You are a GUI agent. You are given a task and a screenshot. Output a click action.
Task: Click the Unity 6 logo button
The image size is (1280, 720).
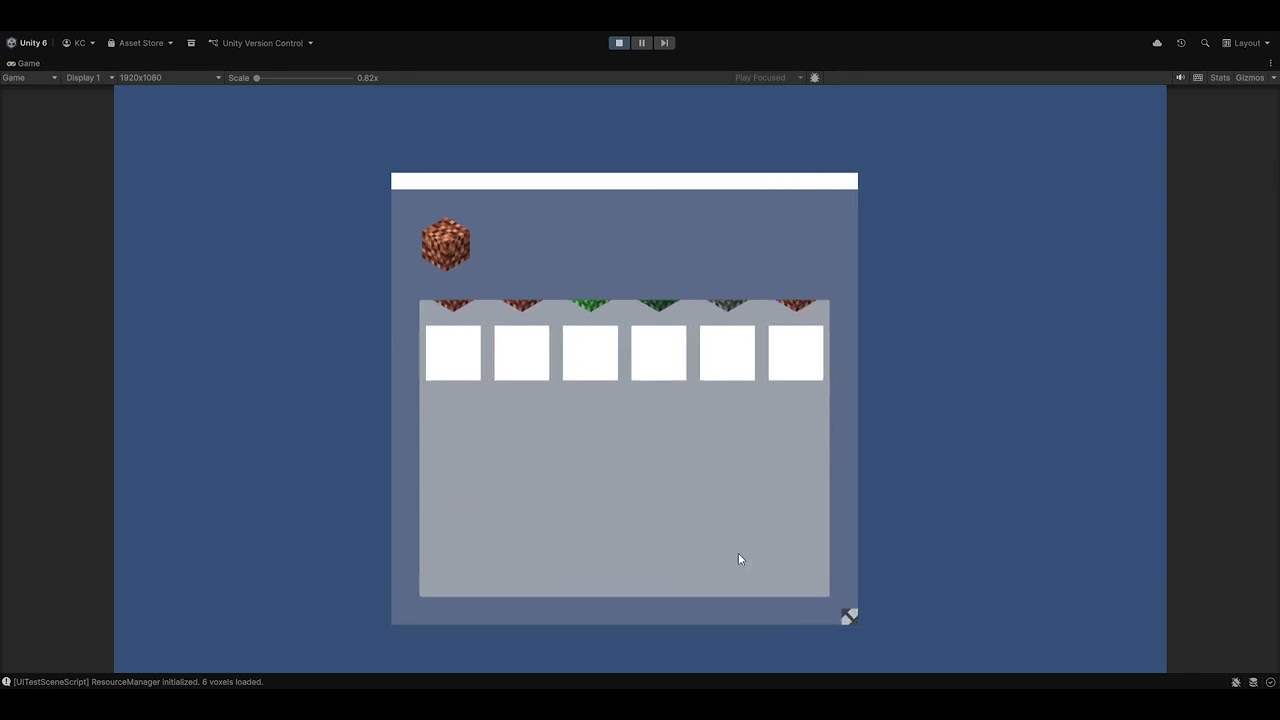click(x=27, y=43)
